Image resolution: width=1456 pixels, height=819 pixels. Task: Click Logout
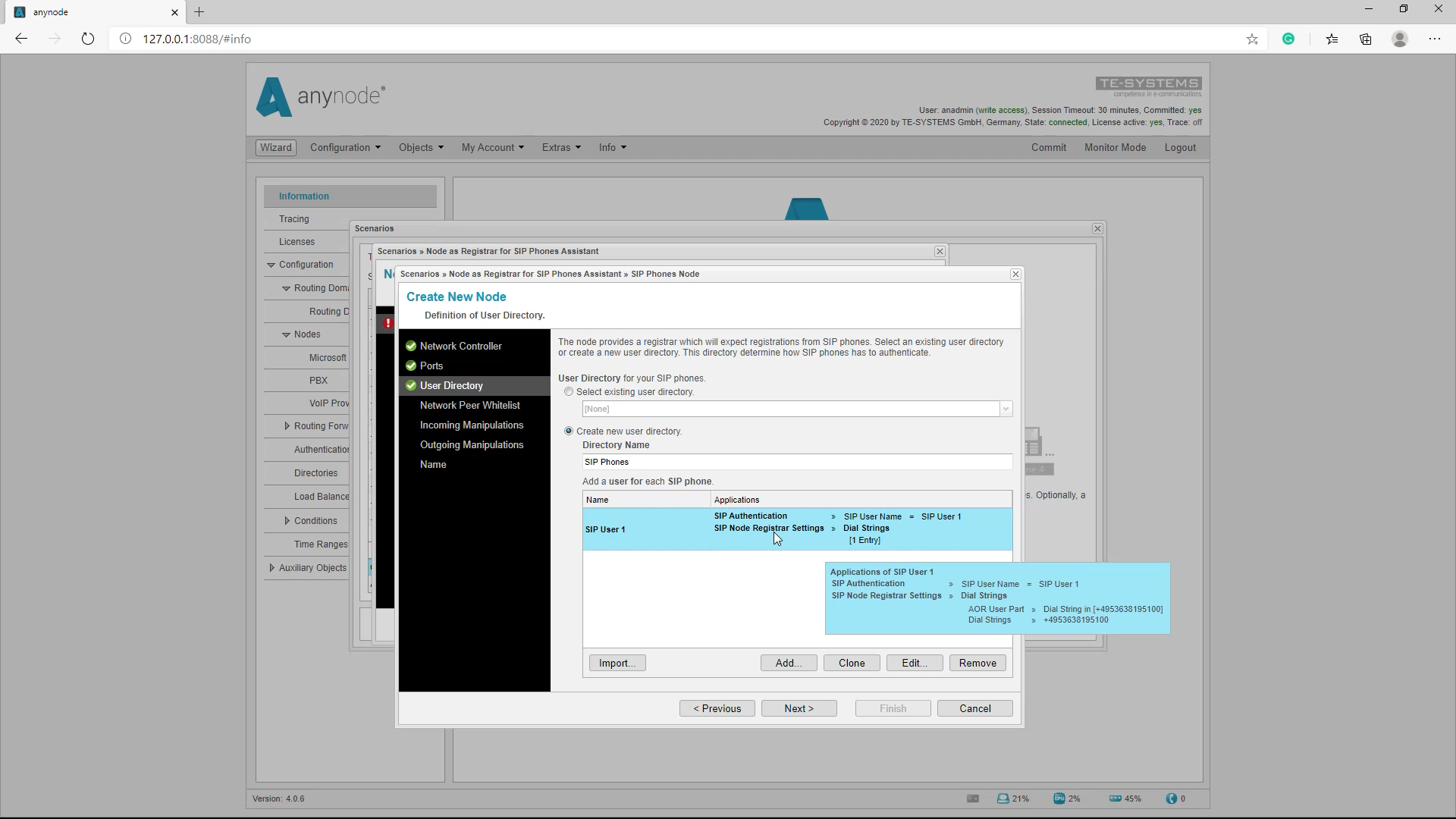click(x=1180, y=148)
